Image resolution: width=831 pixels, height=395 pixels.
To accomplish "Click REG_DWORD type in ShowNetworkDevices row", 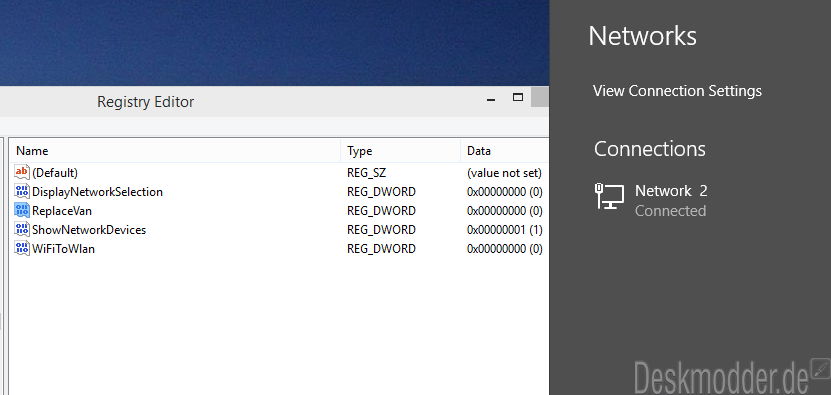I will tap(382, 230).
